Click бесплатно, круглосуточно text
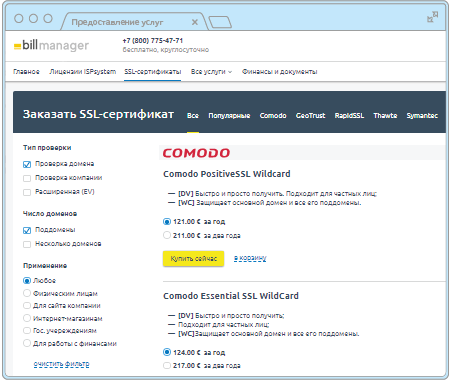Screen dimensions: 451x380 click(166, 50)
